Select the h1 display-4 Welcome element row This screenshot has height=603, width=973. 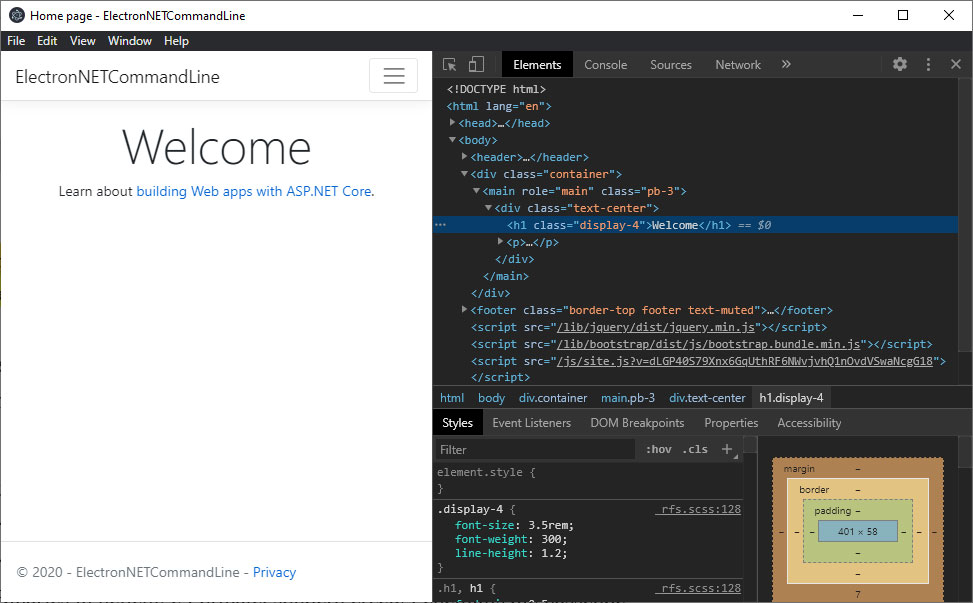(x=695, y=225)
